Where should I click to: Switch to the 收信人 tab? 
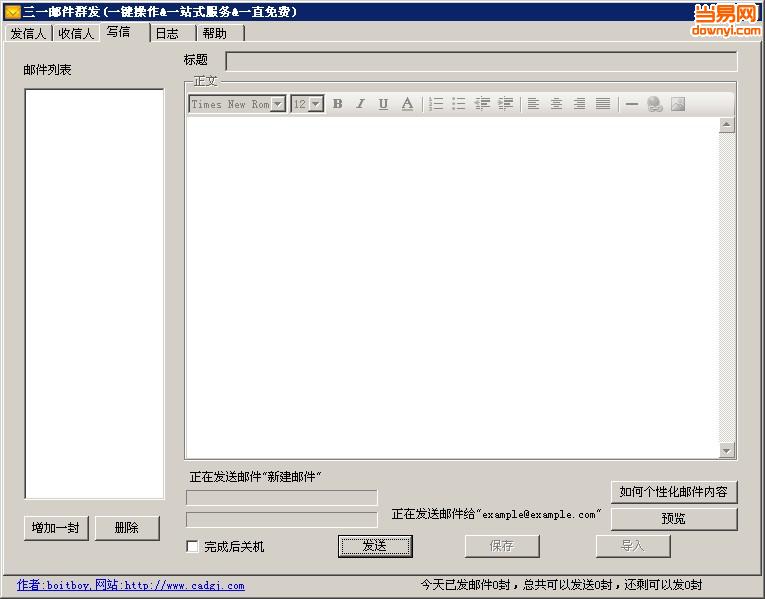point(76,34)
